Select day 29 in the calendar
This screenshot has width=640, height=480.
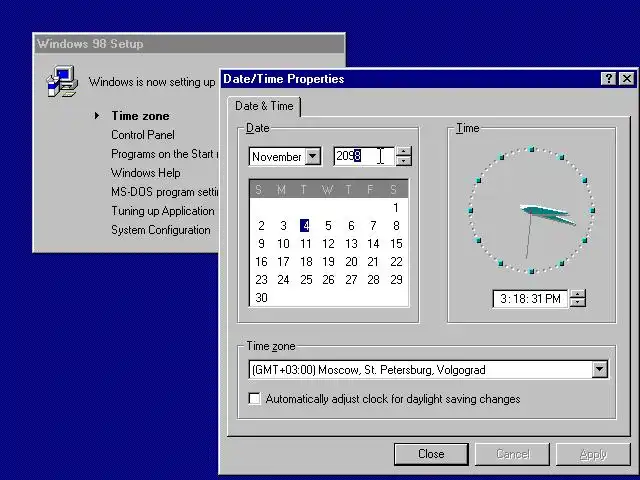(396, 280)
